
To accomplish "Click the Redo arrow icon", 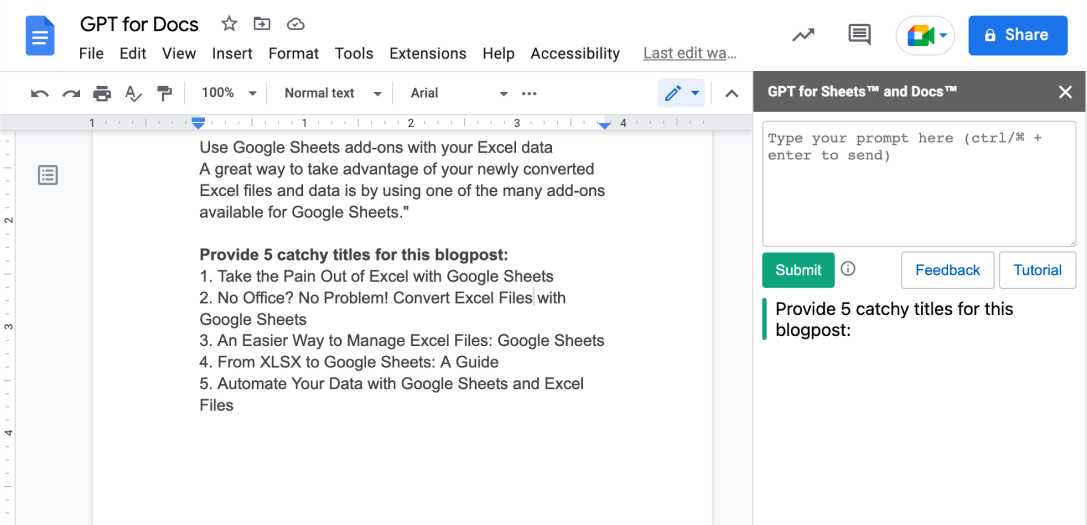I will coord(71,93).
